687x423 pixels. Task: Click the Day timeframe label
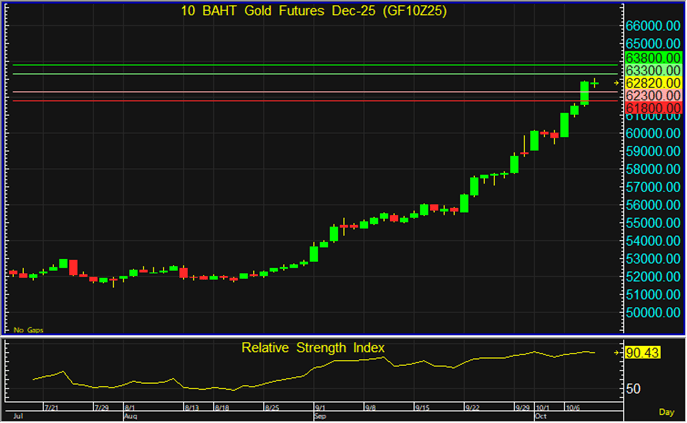click(x=666, y=412)
